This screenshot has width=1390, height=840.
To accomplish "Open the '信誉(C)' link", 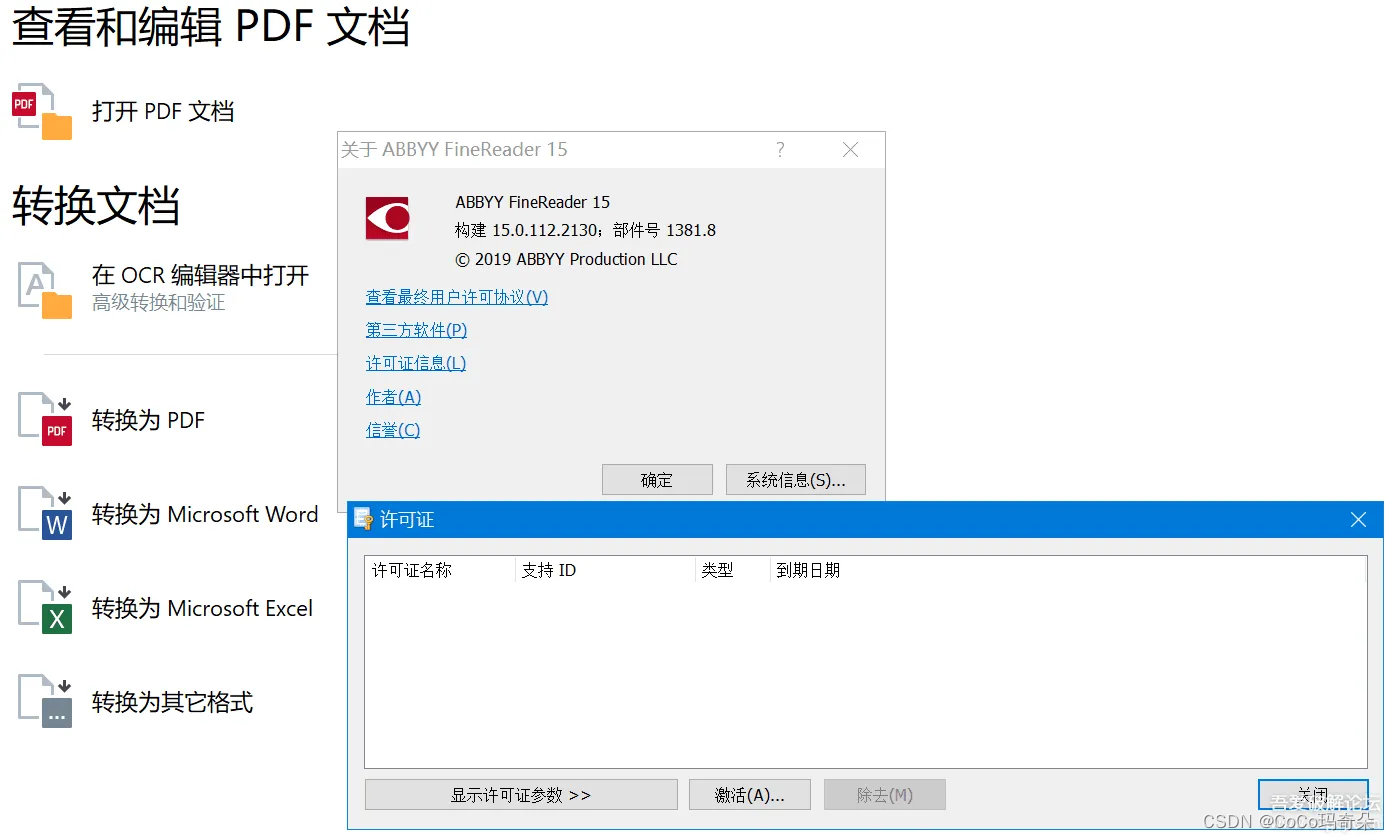I will [393, 430].
